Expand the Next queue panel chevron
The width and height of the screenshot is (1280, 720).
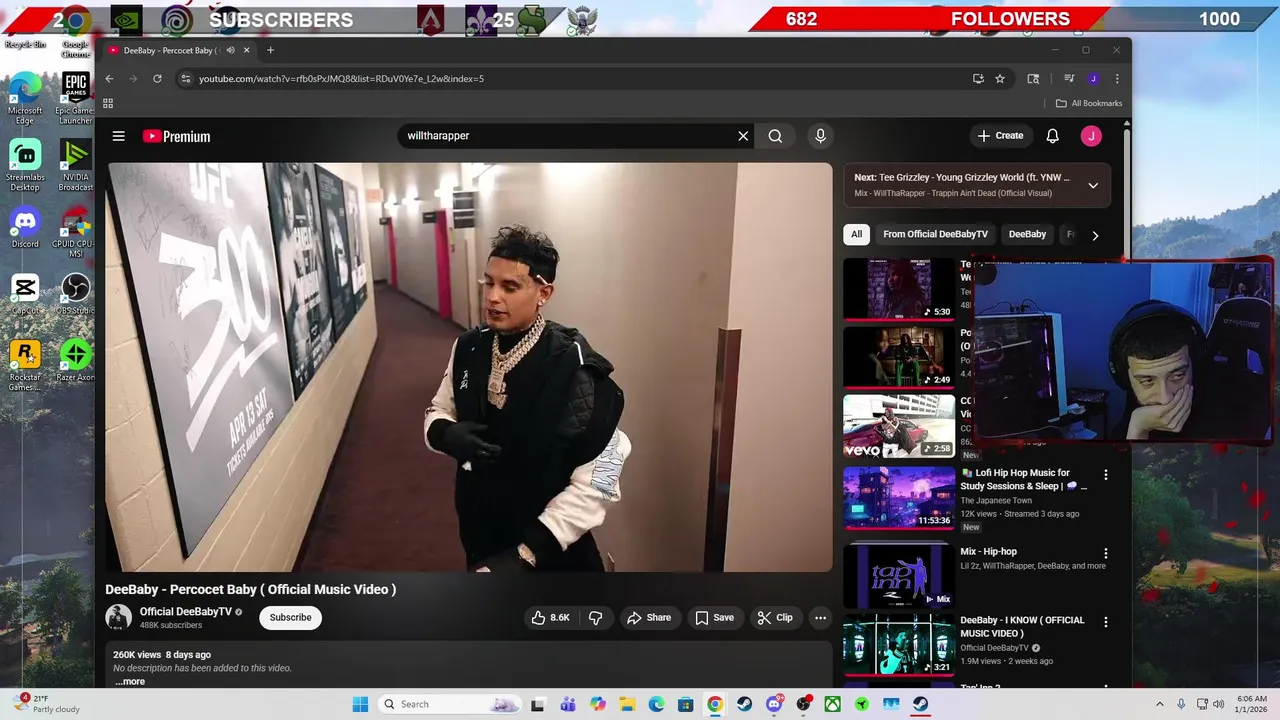pyautogui.click(x=1093, y=185)
